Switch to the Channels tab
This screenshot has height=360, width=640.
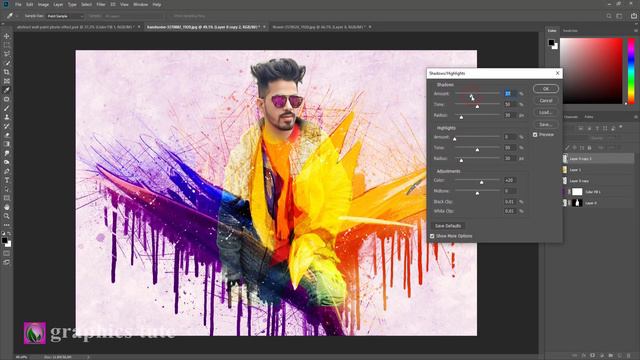(x=571, y=117)
